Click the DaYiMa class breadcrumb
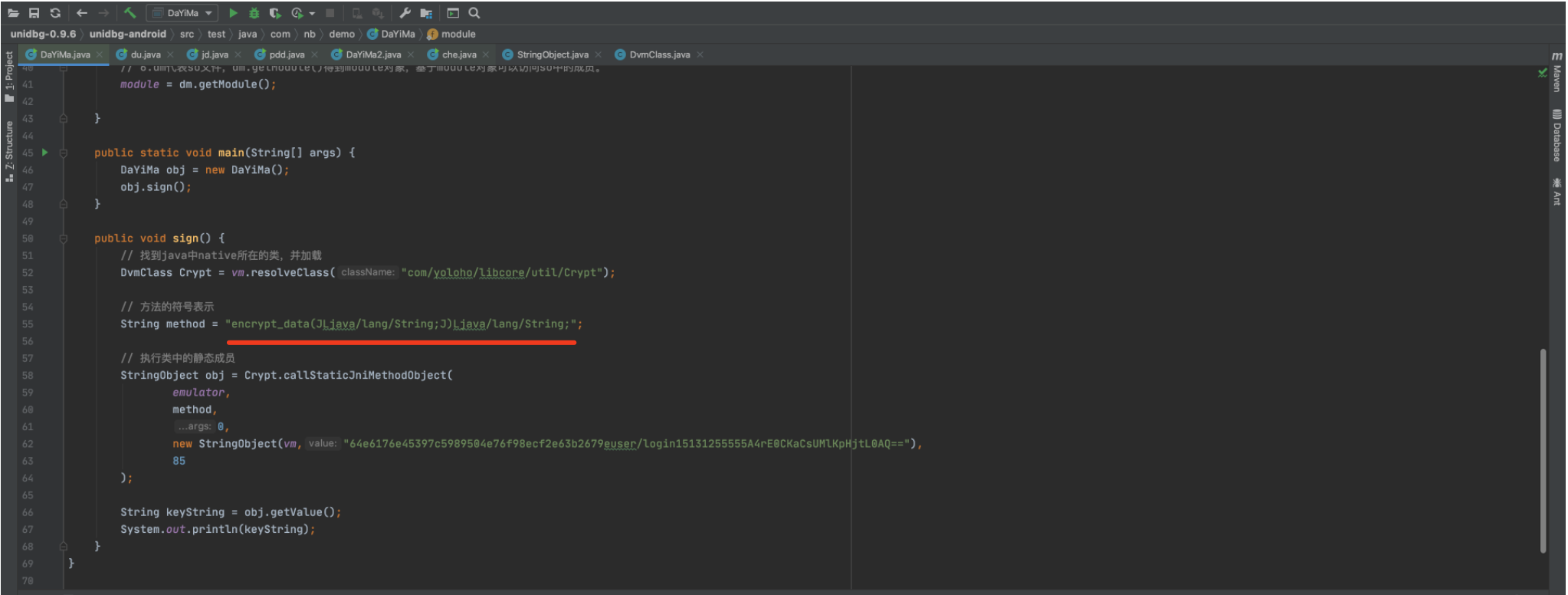 [391, 34]
